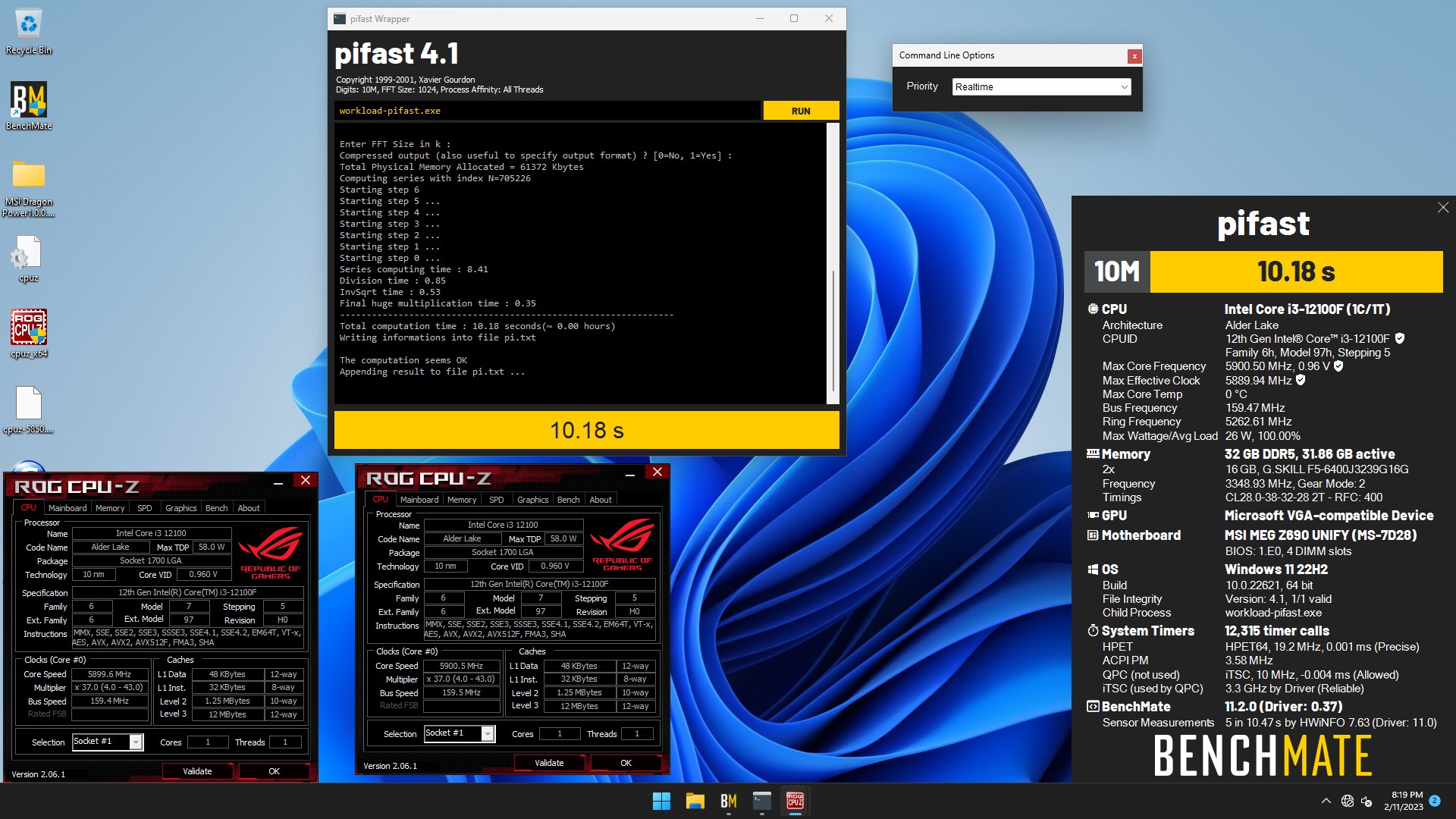1456x819 pixels.
Task: Close the left ROG CPU-Z window
Action: pos(306,480)
